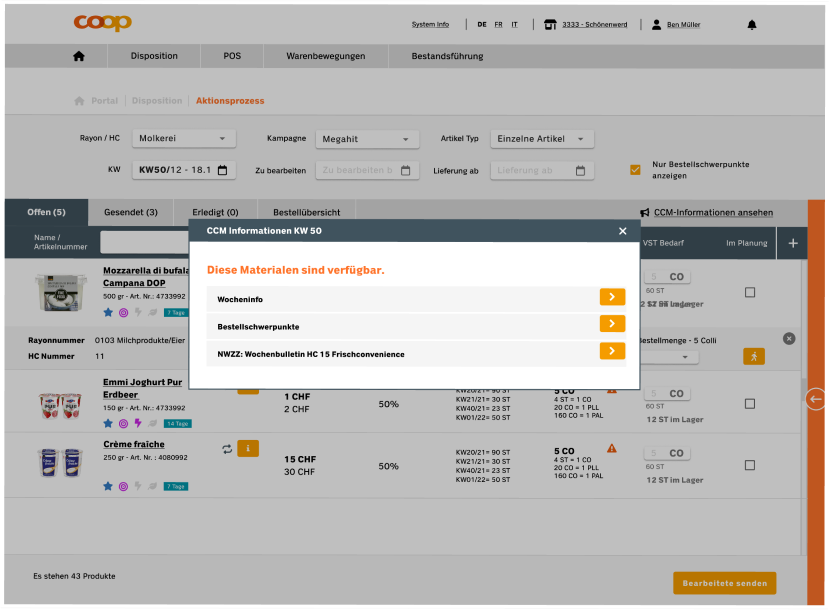Screen dimensions: 829x610
Task: Click the Crème fraîche swap arrows icon
Action: point(227,449)
